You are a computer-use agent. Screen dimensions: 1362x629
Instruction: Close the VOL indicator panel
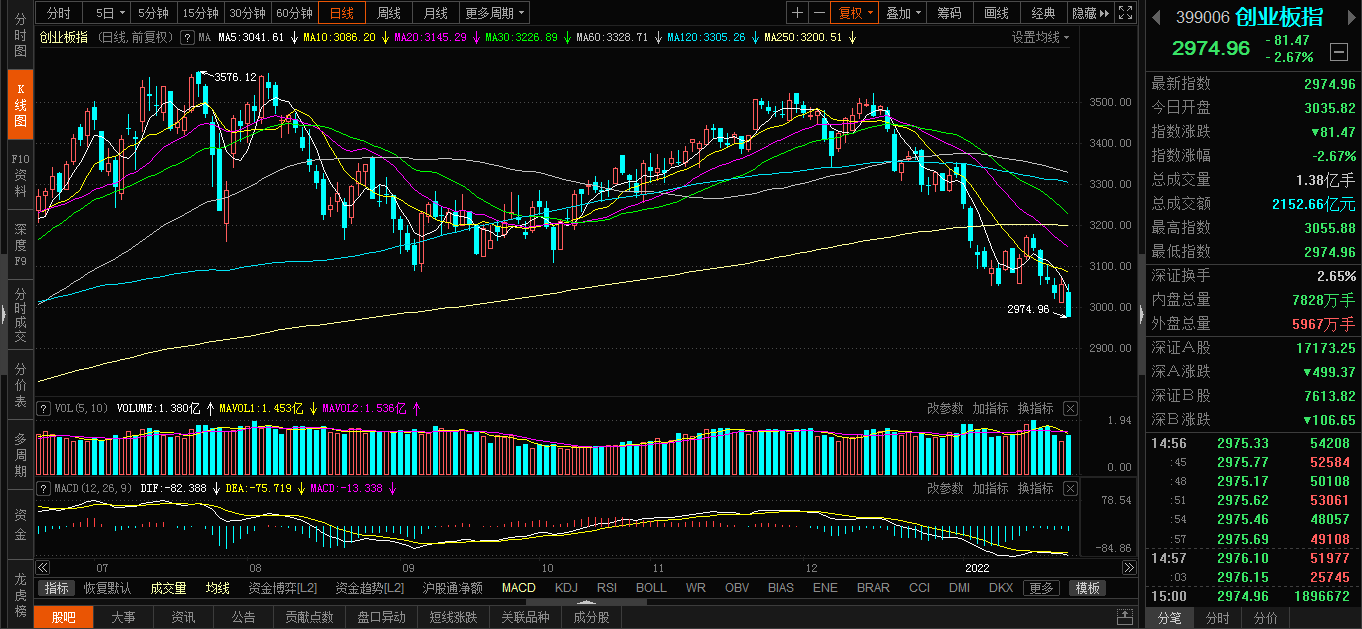(x=1070, y=408)
